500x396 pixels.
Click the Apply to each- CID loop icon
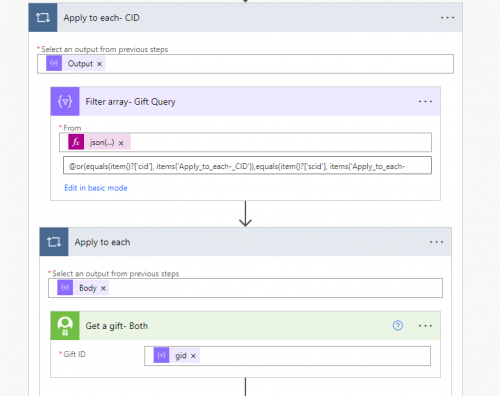tap(43, 18)
